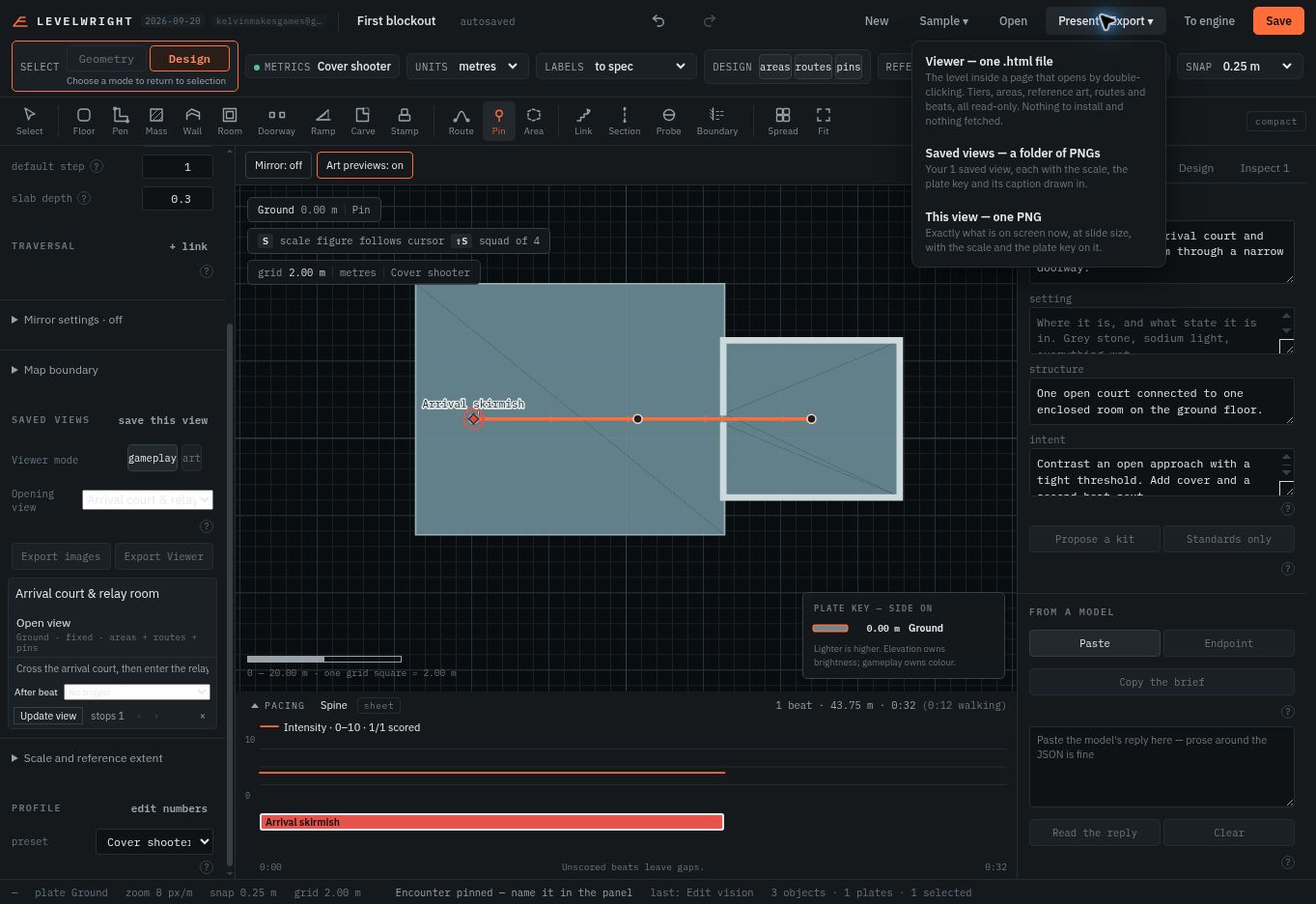Toggle the pins design layer
The image size is (1316, 904).
(x=849, y=67)
